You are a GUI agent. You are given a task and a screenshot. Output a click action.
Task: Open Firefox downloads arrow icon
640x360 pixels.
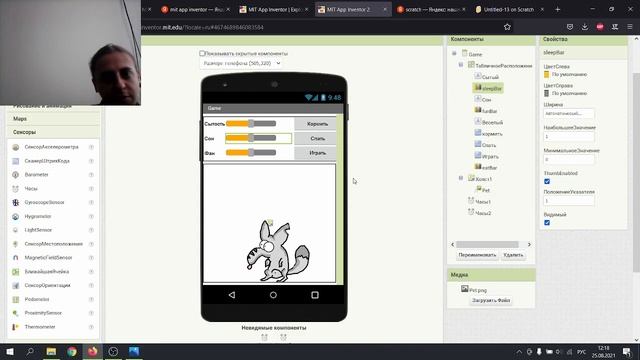click(x=584, y=27)
